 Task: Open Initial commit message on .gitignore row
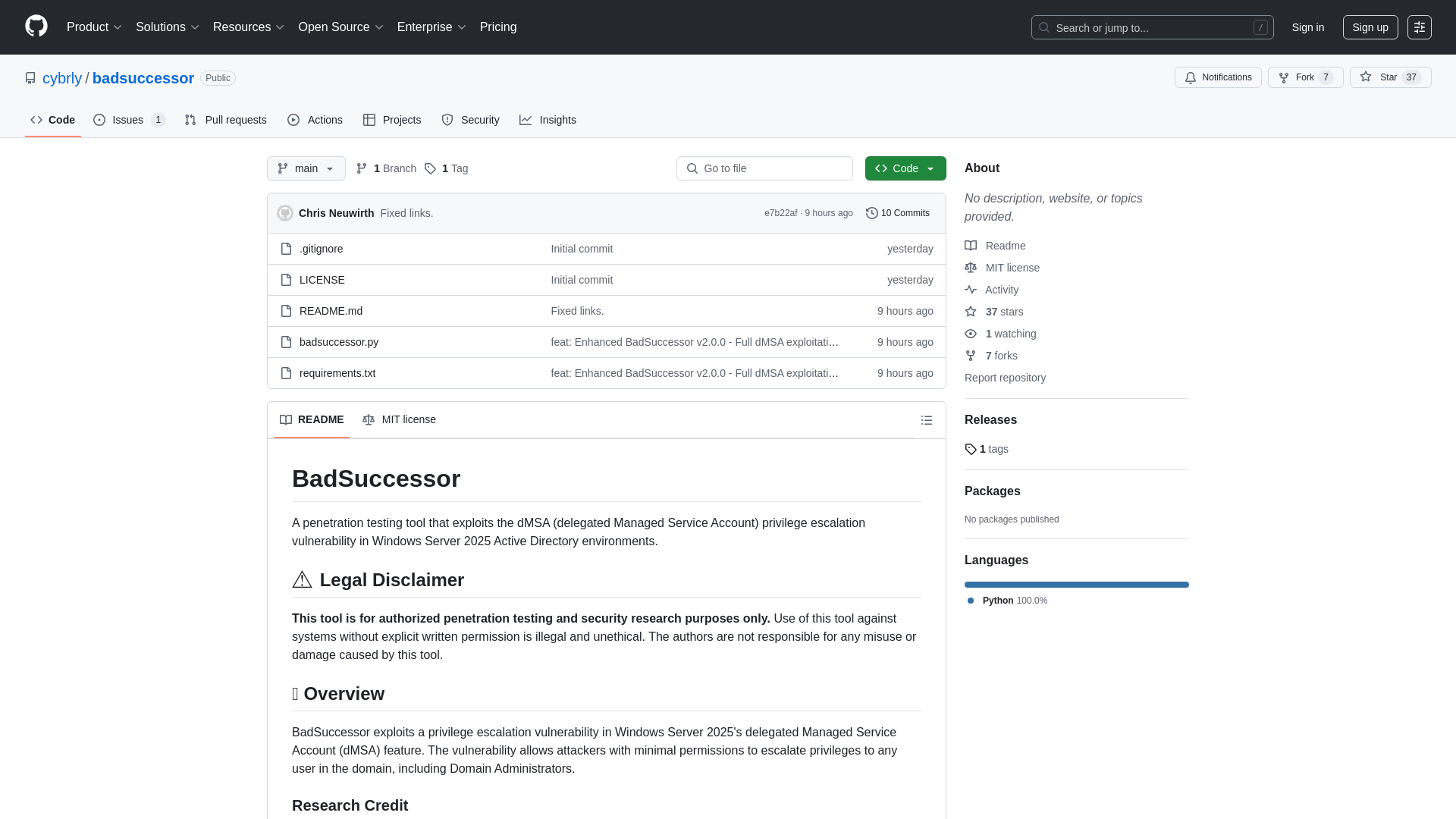point(582,249)
